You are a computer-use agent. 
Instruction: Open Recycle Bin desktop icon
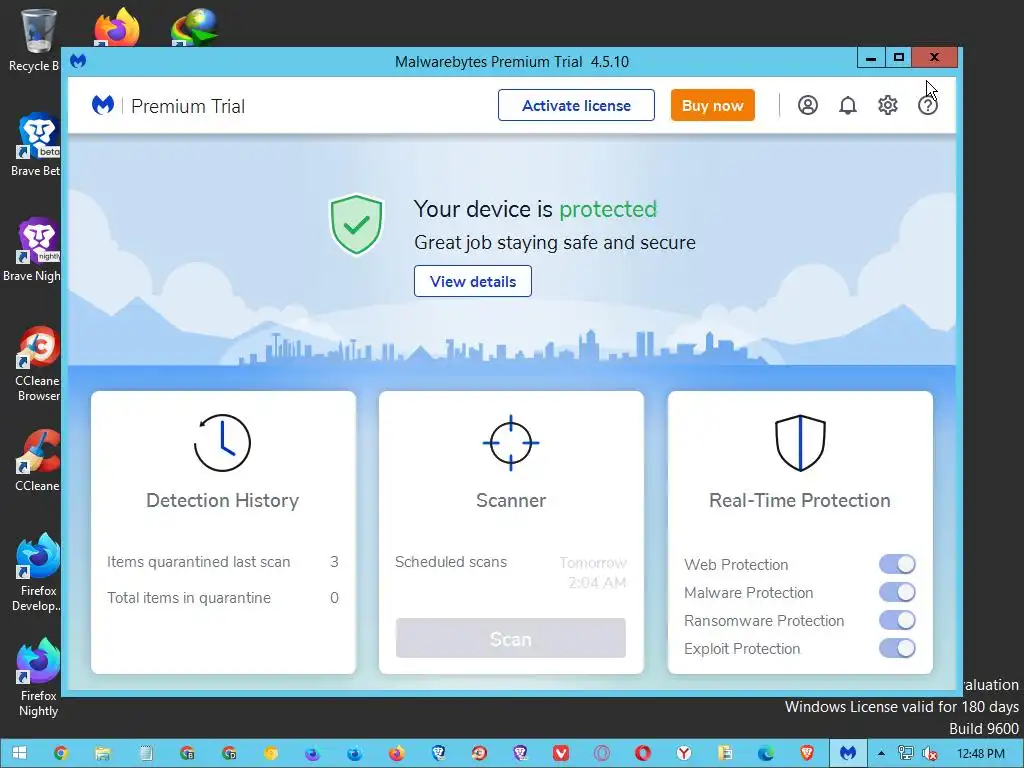38,39
